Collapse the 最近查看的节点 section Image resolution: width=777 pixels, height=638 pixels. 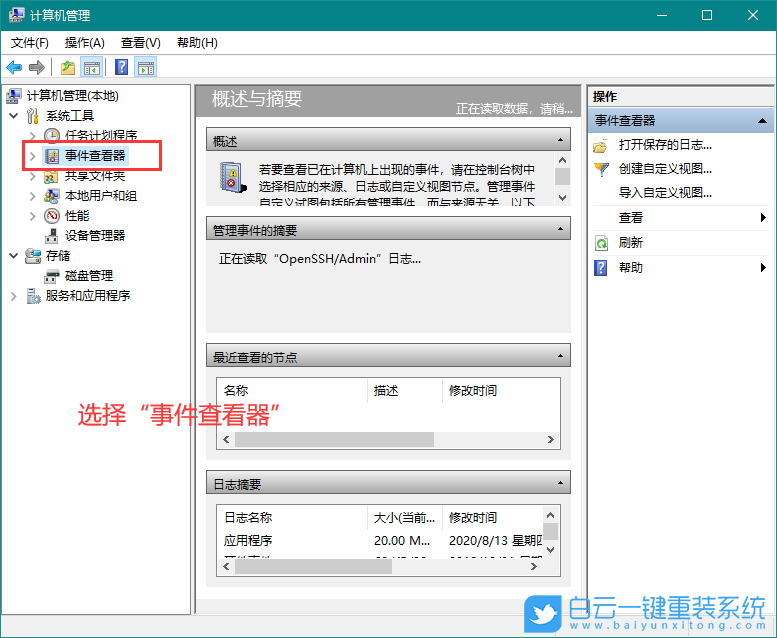[560, 355]
